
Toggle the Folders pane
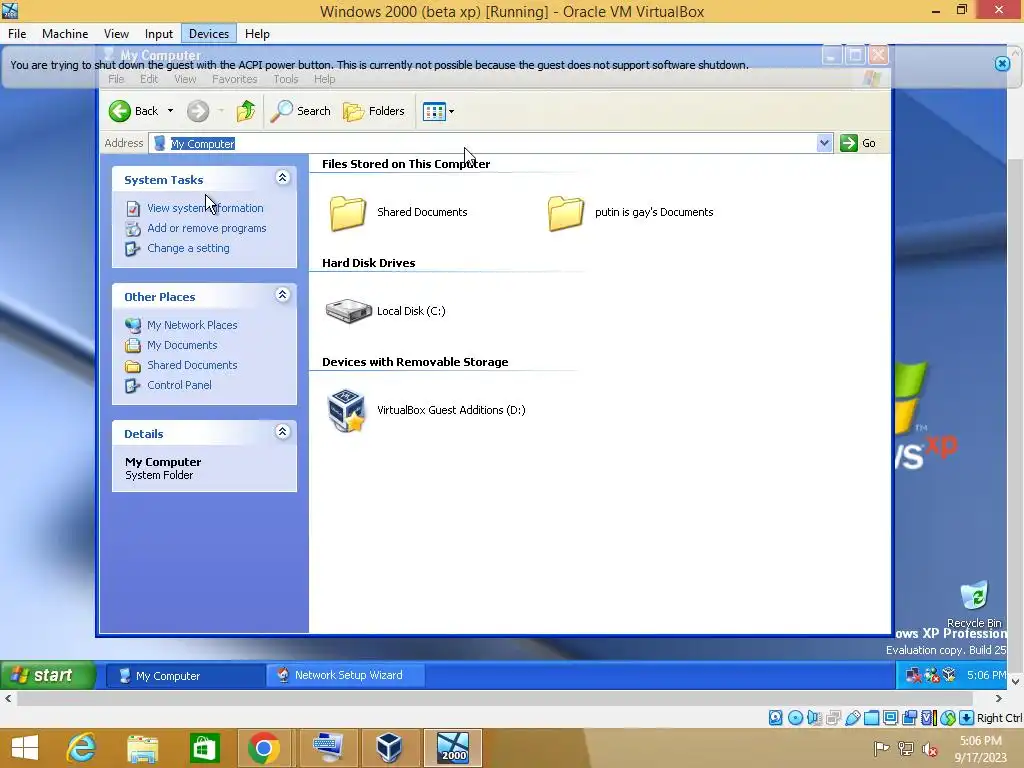(x=374, y=111)
